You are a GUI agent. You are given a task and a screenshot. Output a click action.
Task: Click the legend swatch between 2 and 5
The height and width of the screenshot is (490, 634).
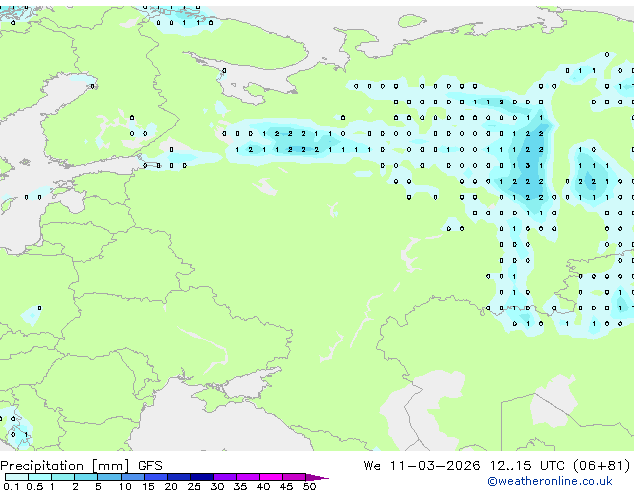86,477
